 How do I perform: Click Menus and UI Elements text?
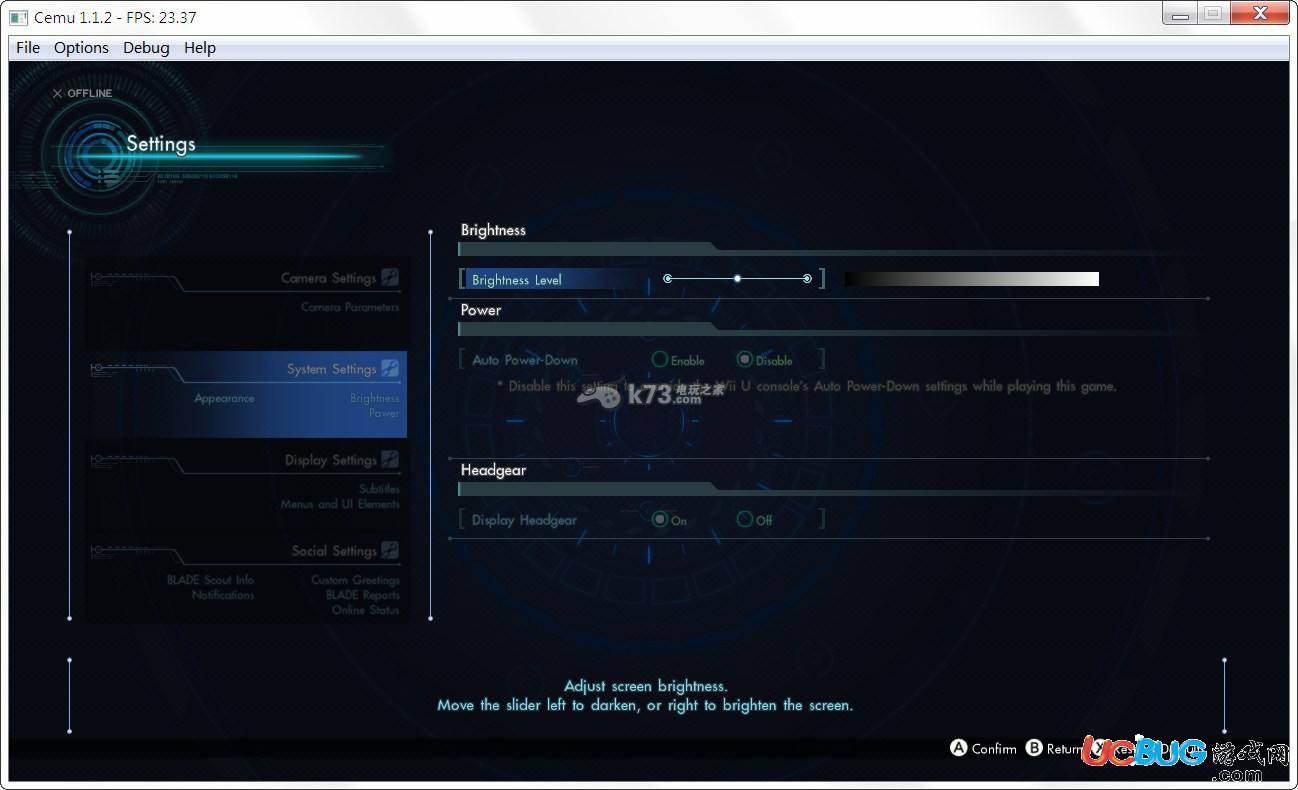340,504
